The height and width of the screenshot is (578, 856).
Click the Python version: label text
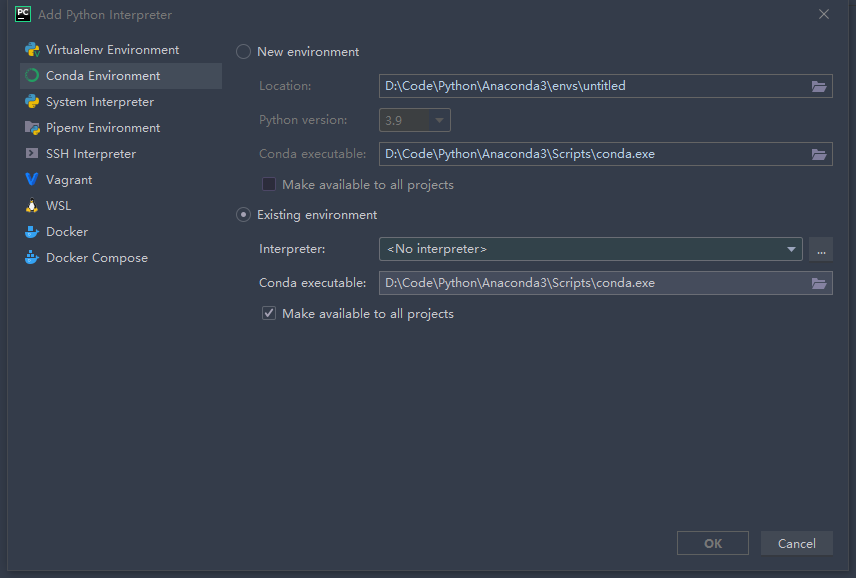(x=303, y=120)
